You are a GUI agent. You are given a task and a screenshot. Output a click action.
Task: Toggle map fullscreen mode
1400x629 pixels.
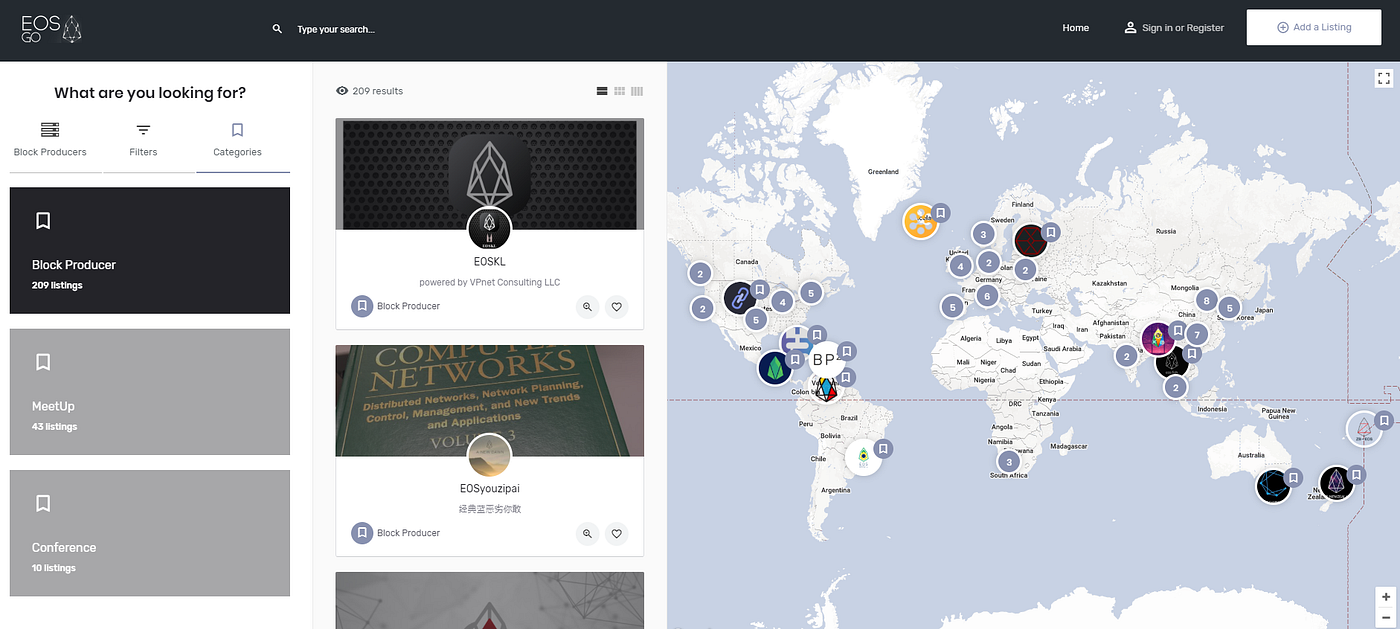(1384, 78)
